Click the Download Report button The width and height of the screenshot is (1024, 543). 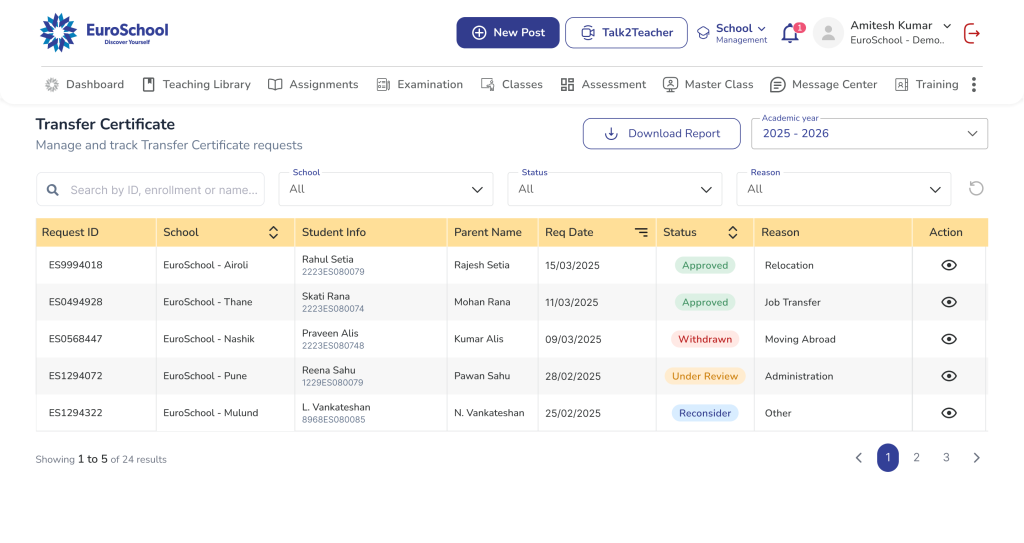662,134
